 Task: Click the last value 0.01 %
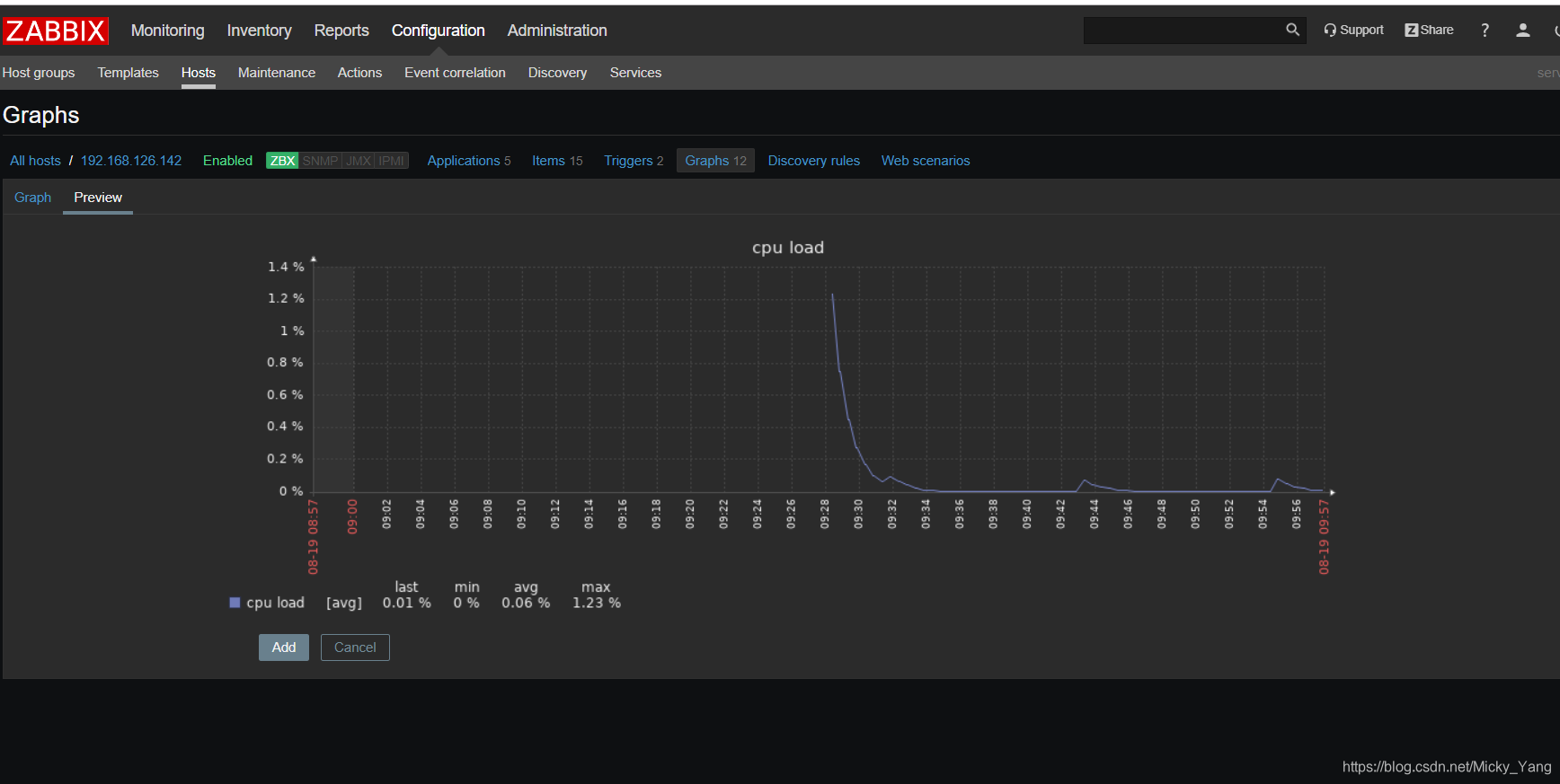click(x=407, y=603)
